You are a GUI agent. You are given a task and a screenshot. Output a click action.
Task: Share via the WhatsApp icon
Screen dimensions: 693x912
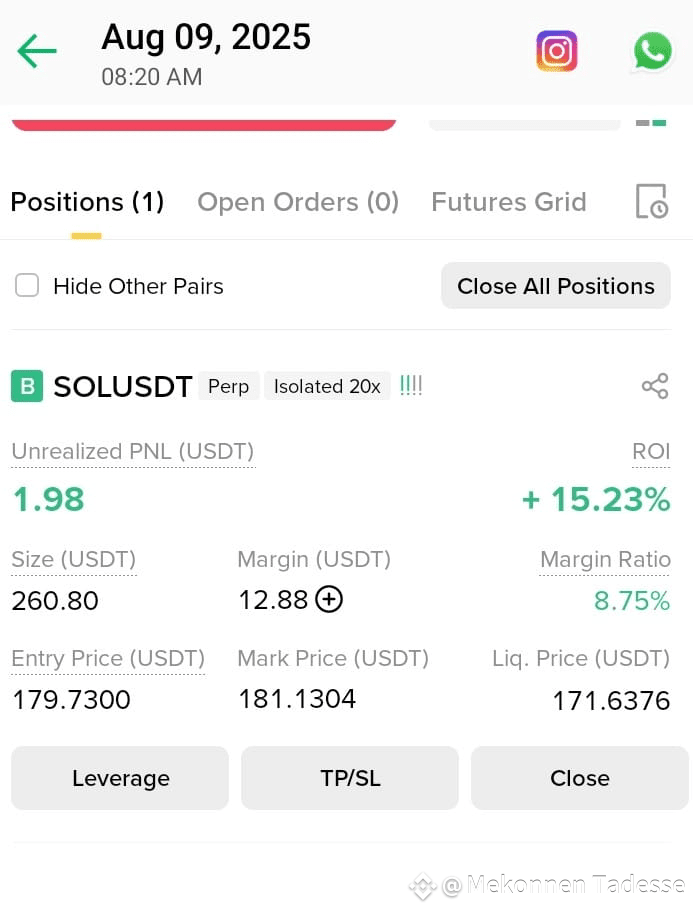(652, 51)
